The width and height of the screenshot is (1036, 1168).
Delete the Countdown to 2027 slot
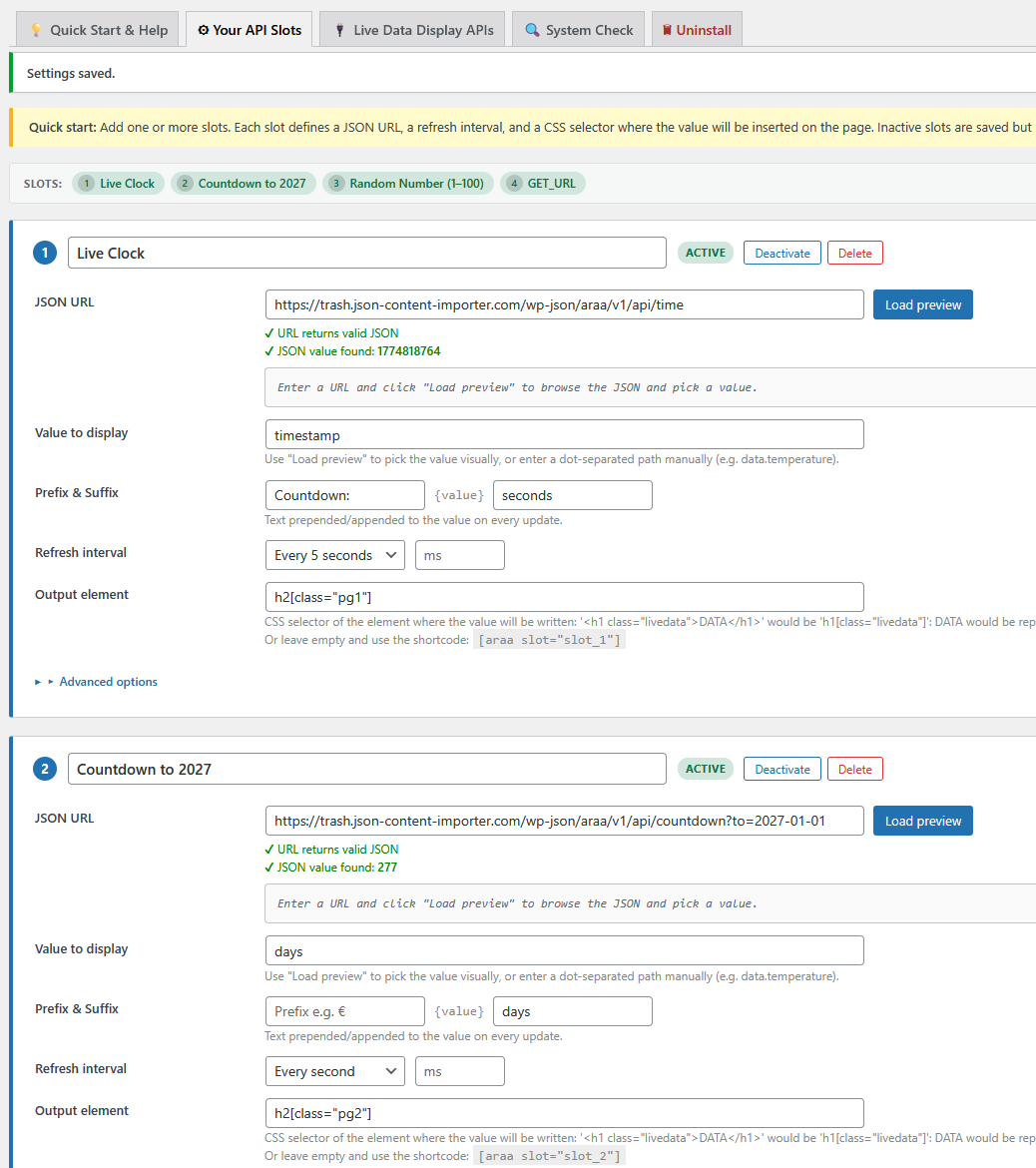[x=854, y=769]
